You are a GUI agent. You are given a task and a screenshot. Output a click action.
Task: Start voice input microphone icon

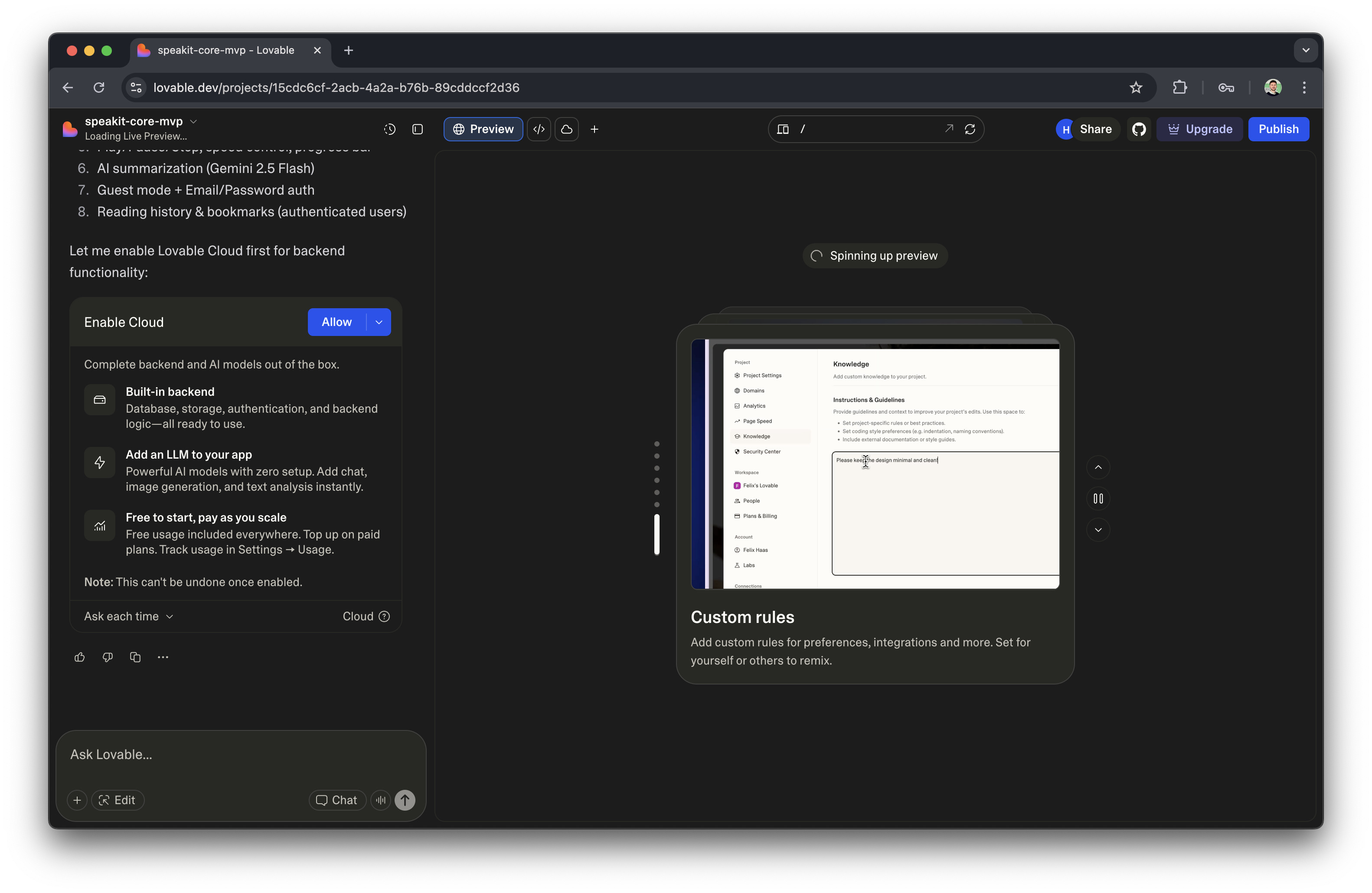pos(380,800)
